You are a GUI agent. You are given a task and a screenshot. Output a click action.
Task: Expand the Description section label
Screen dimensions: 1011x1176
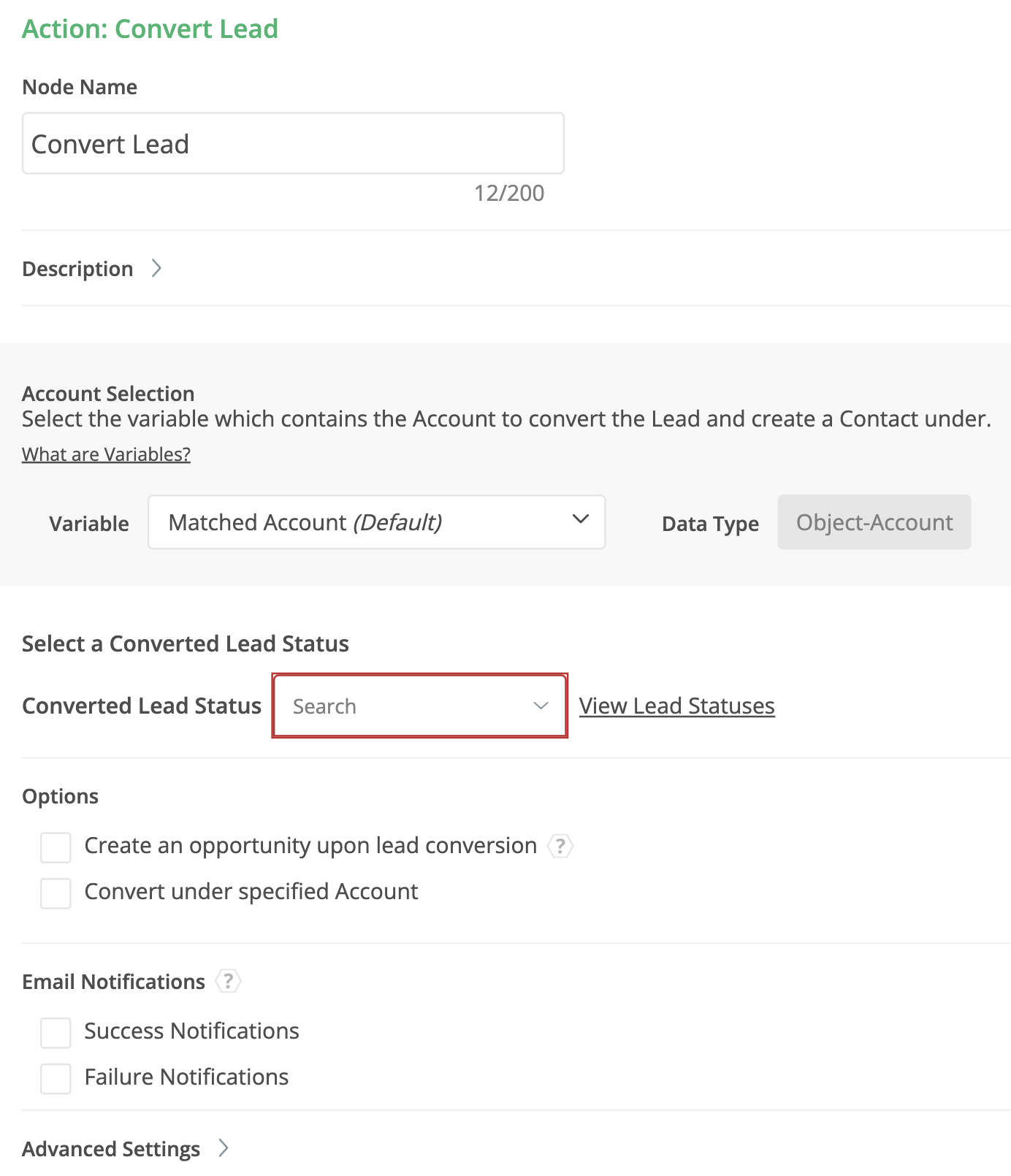77,269
